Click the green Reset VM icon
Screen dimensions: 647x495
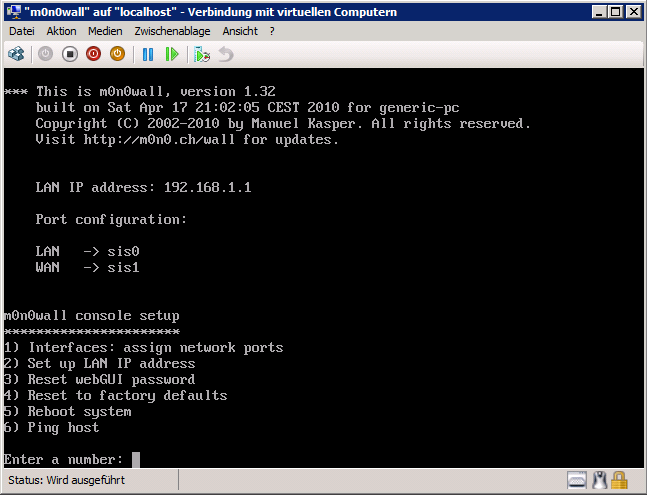(x=172, y=54)
